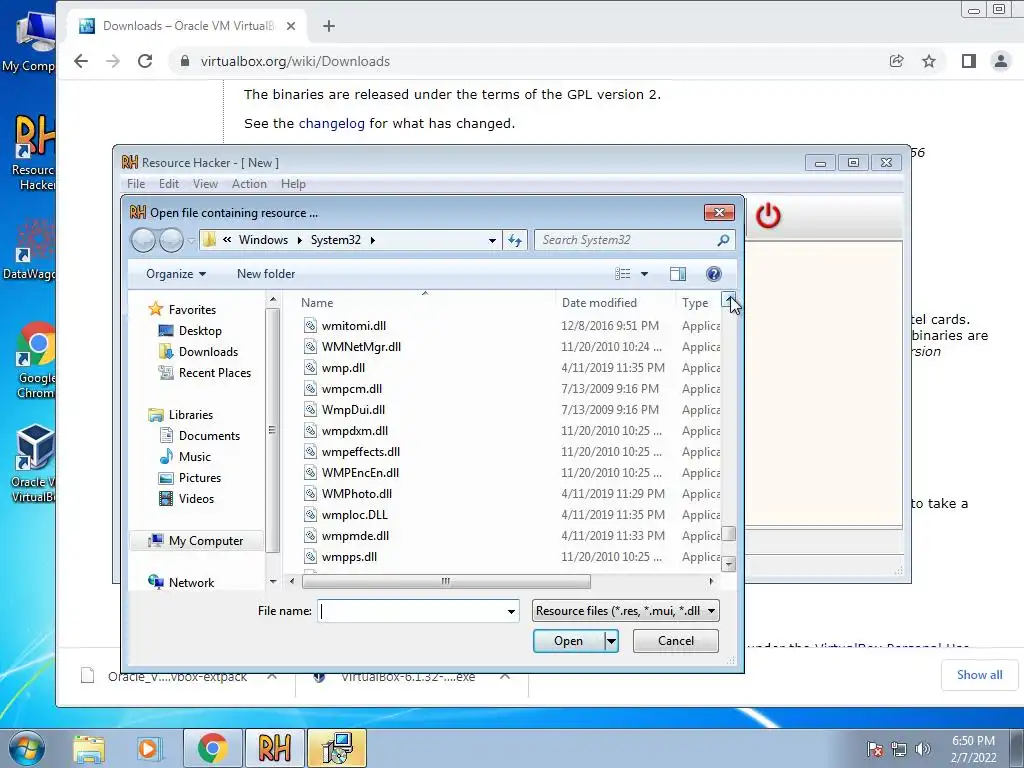
Task: Click Show all downloads button
Action: click(979, 675)
